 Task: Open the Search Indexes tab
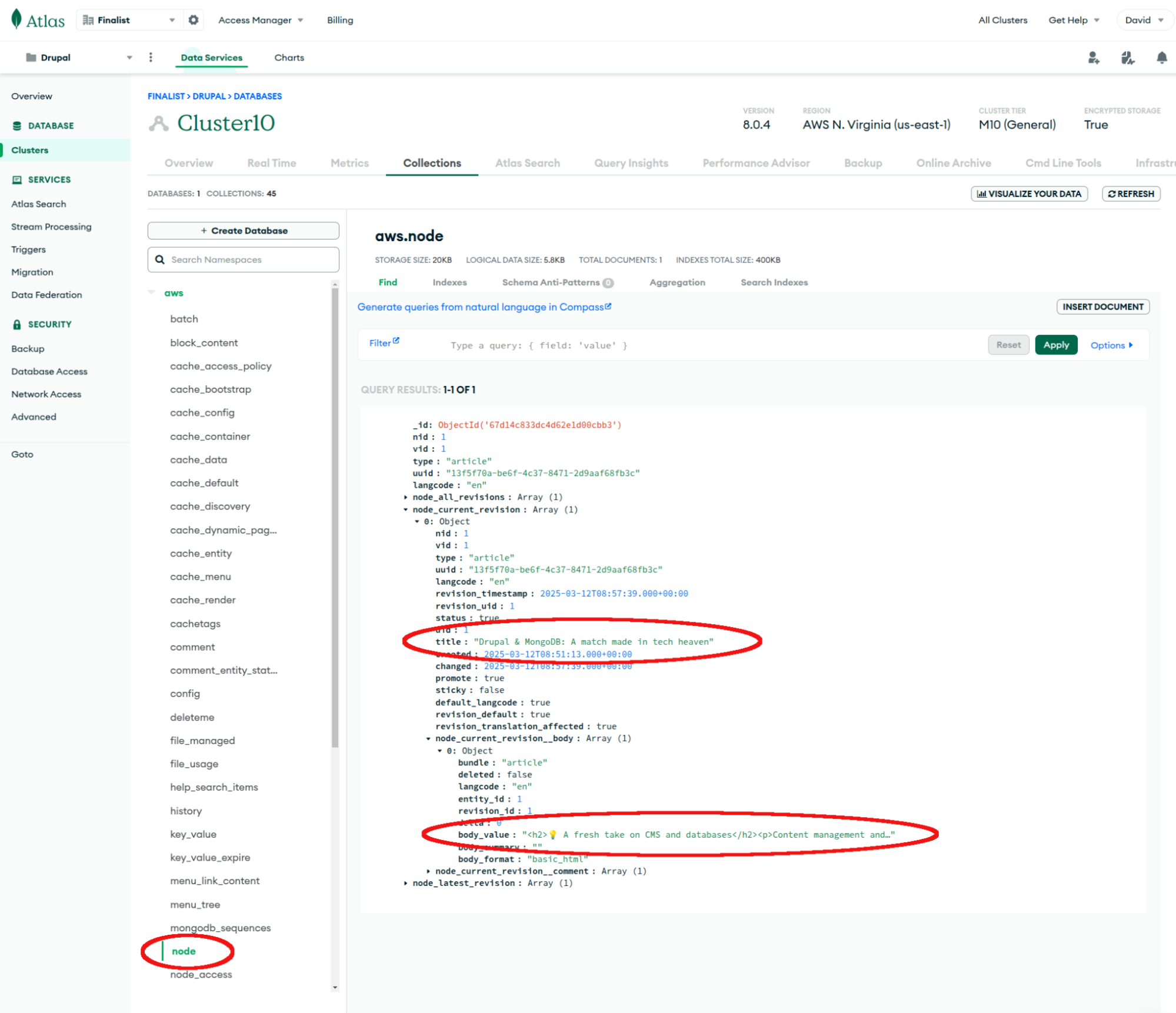[x=774, y=282]
